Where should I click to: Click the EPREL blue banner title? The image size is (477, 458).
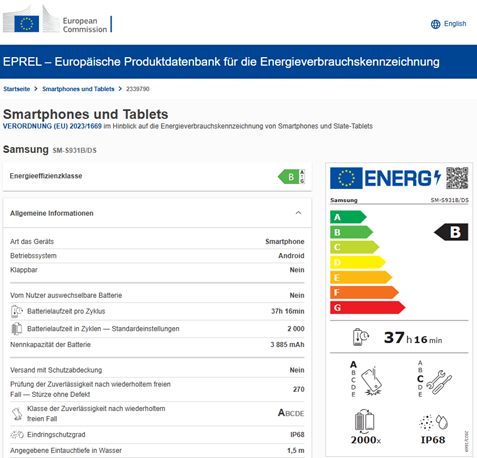[x=221, y=62]
